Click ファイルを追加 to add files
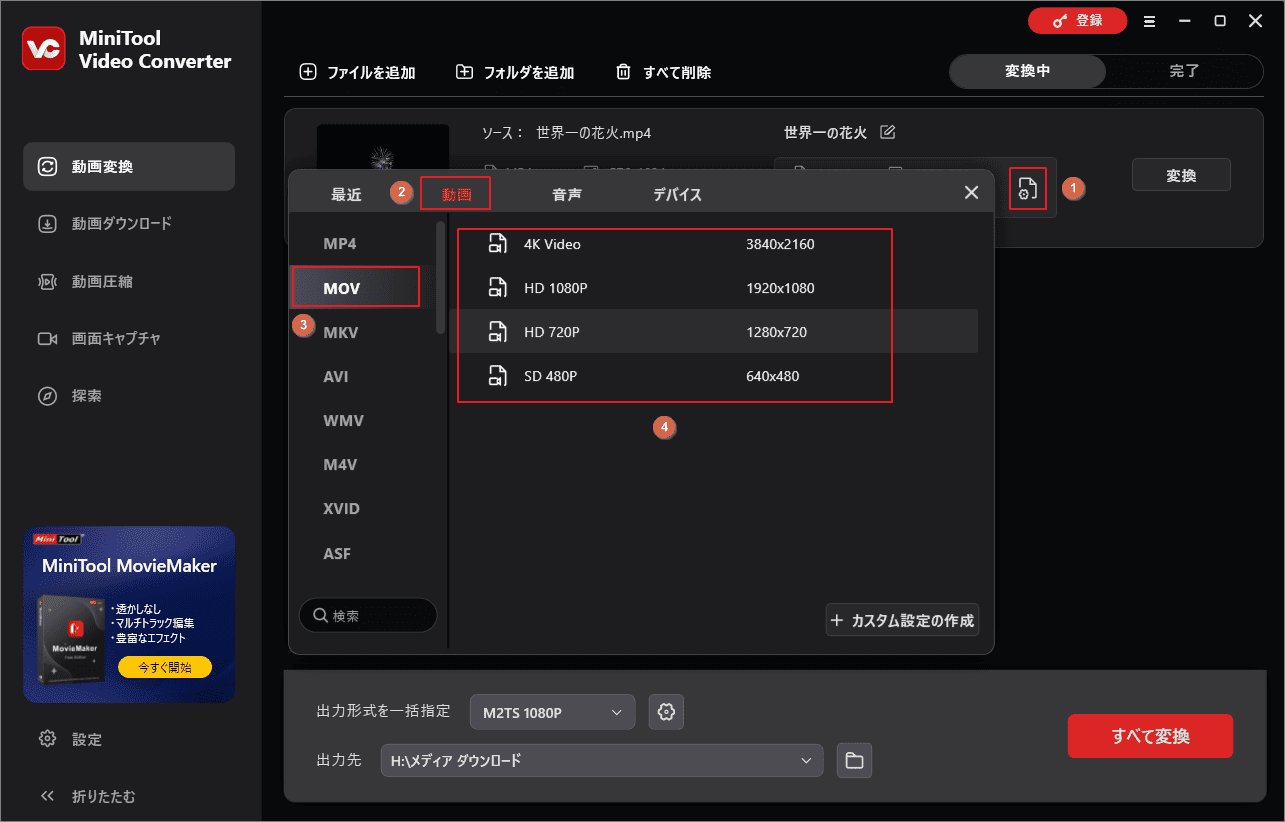This screenshot has width=1285, height=822. click(357, 72)
